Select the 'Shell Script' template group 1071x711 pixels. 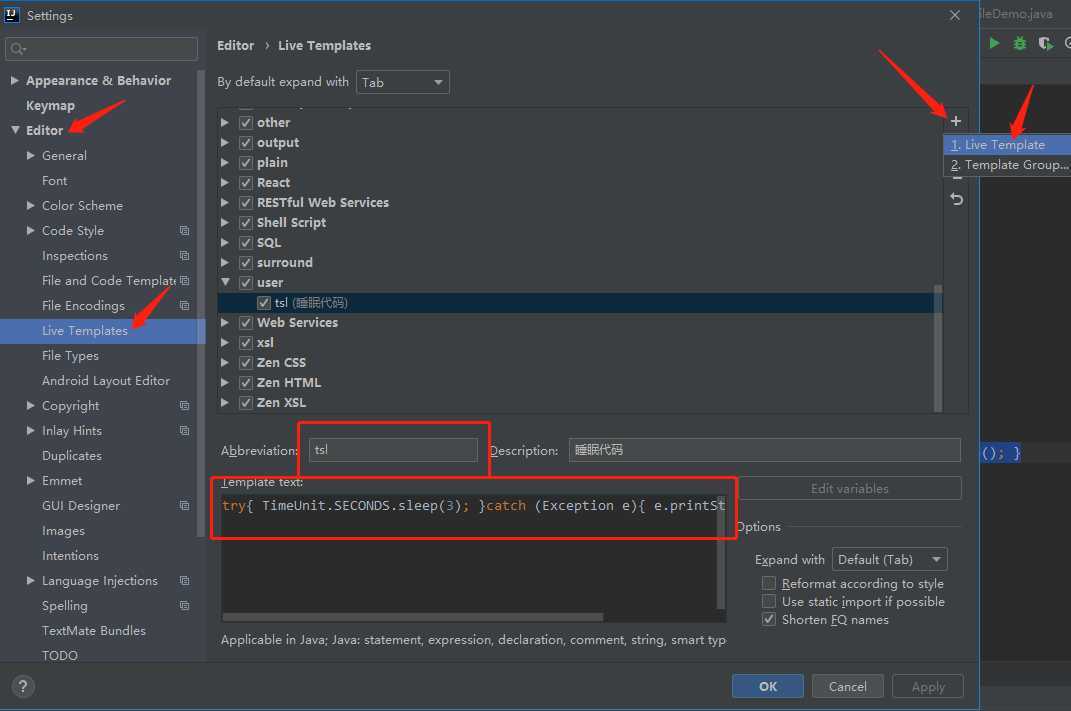(x=291, y=223)
